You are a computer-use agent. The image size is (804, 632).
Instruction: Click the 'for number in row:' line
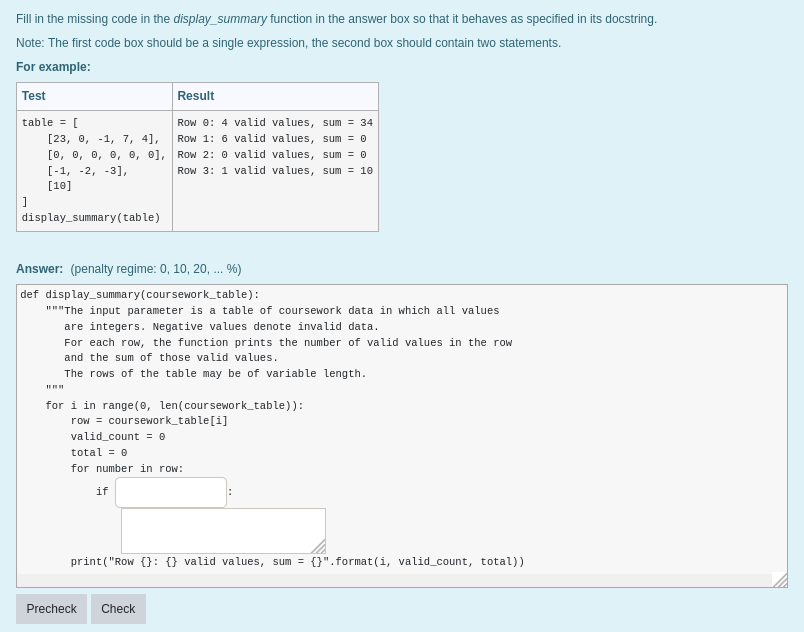coord(126,468)
